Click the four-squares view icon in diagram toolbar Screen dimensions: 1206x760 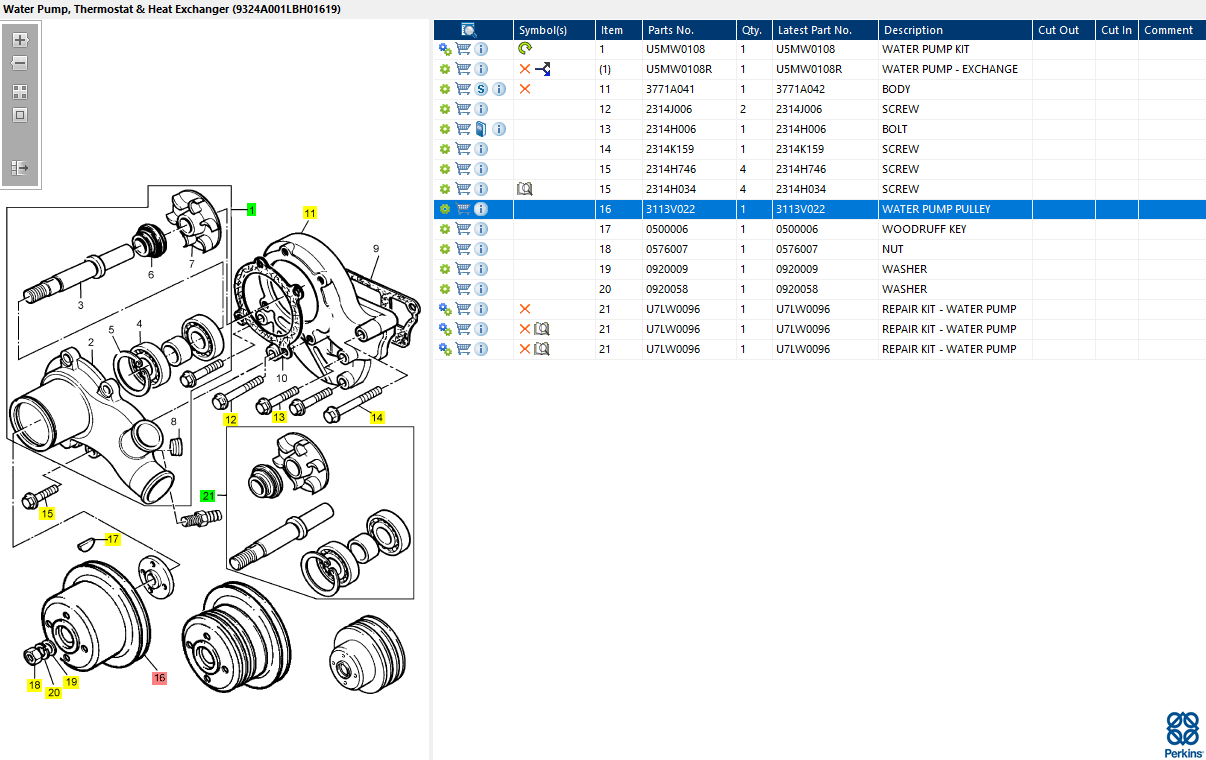pyautogui.click(x=19, y=91)
